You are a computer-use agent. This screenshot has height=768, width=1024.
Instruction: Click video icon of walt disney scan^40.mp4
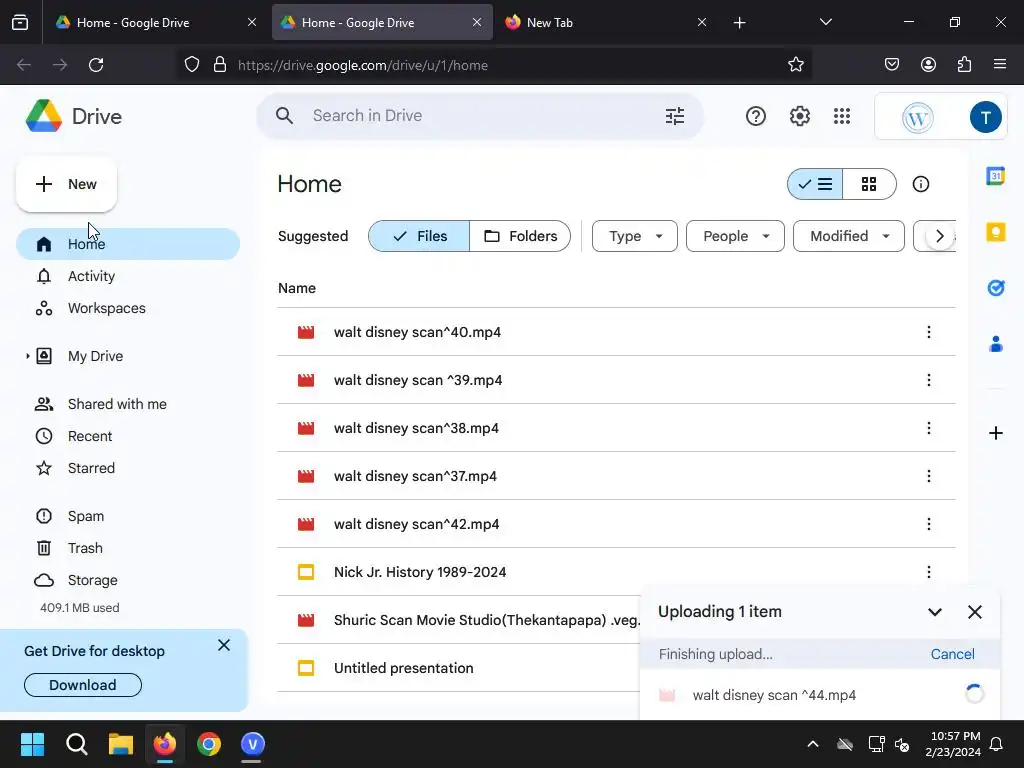[x=306, y=332]
